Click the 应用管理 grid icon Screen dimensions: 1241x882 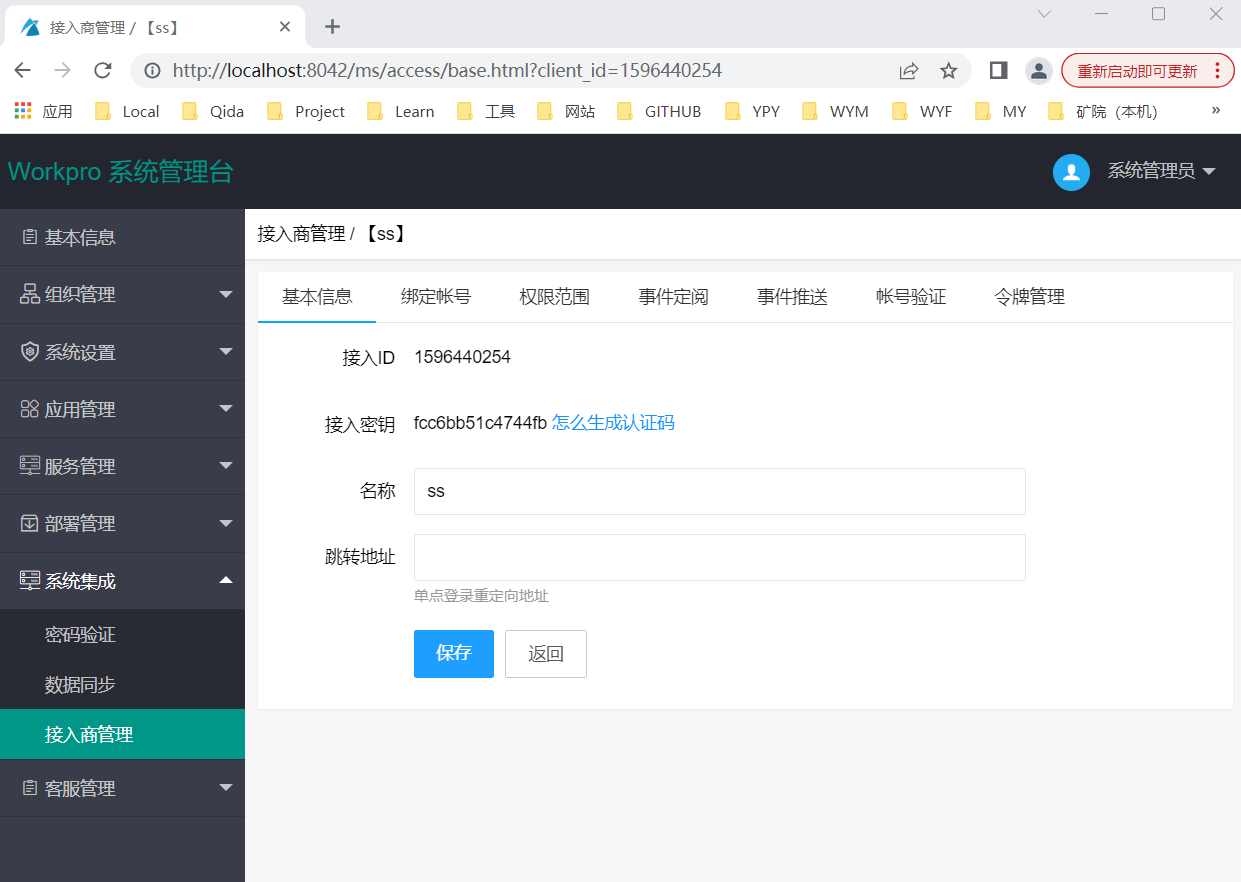pos(30,409)
